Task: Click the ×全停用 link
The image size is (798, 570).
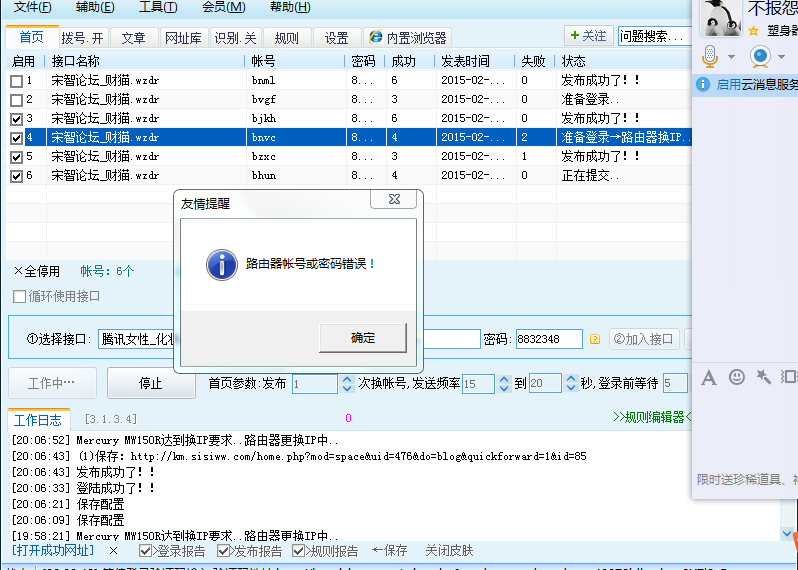Action: (37, 271)
